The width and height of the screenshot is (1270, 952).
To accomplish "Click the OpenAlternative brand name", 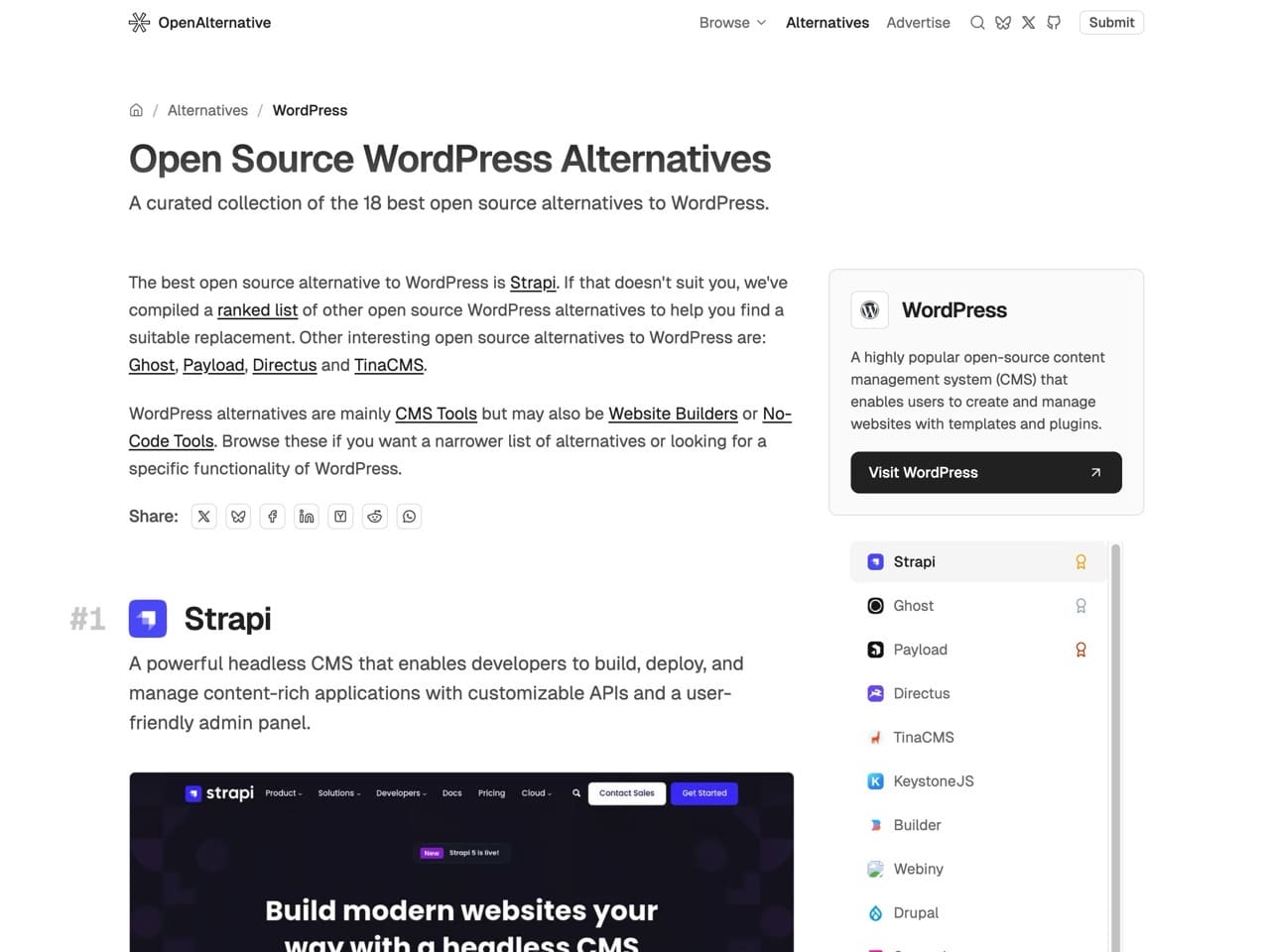I will tap(214, 22).
